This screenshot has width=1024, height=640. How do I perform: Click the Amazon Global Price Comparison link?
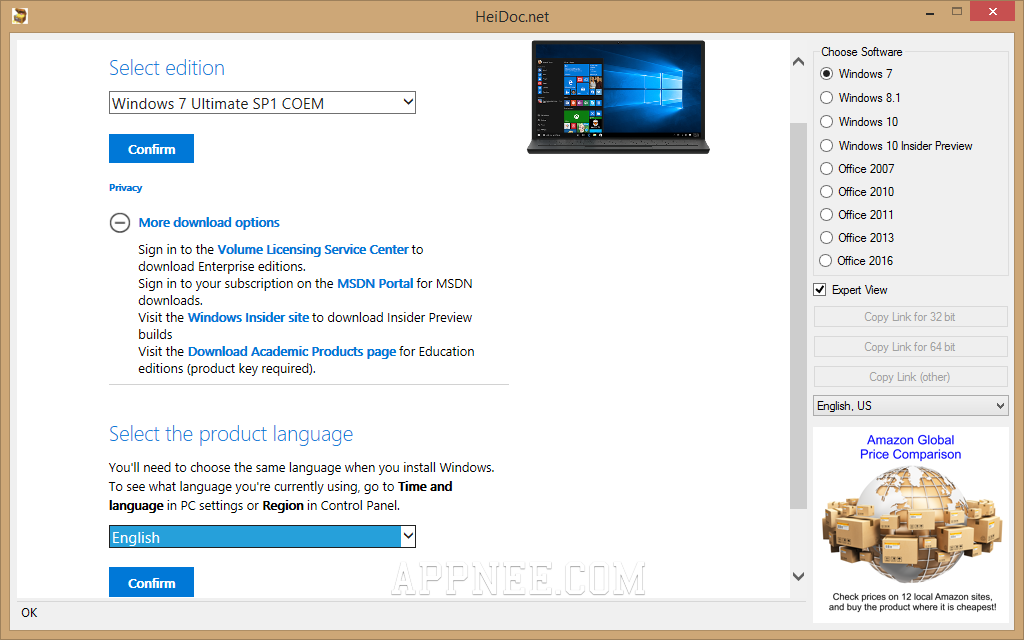[910, 447]
